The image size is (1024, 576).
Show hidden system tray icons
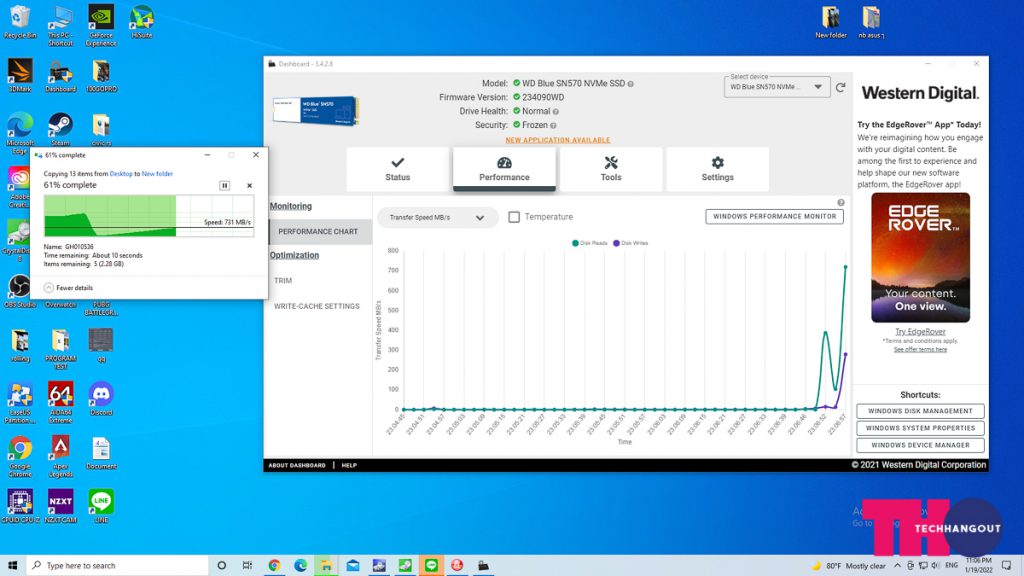[x=897, y=566]
